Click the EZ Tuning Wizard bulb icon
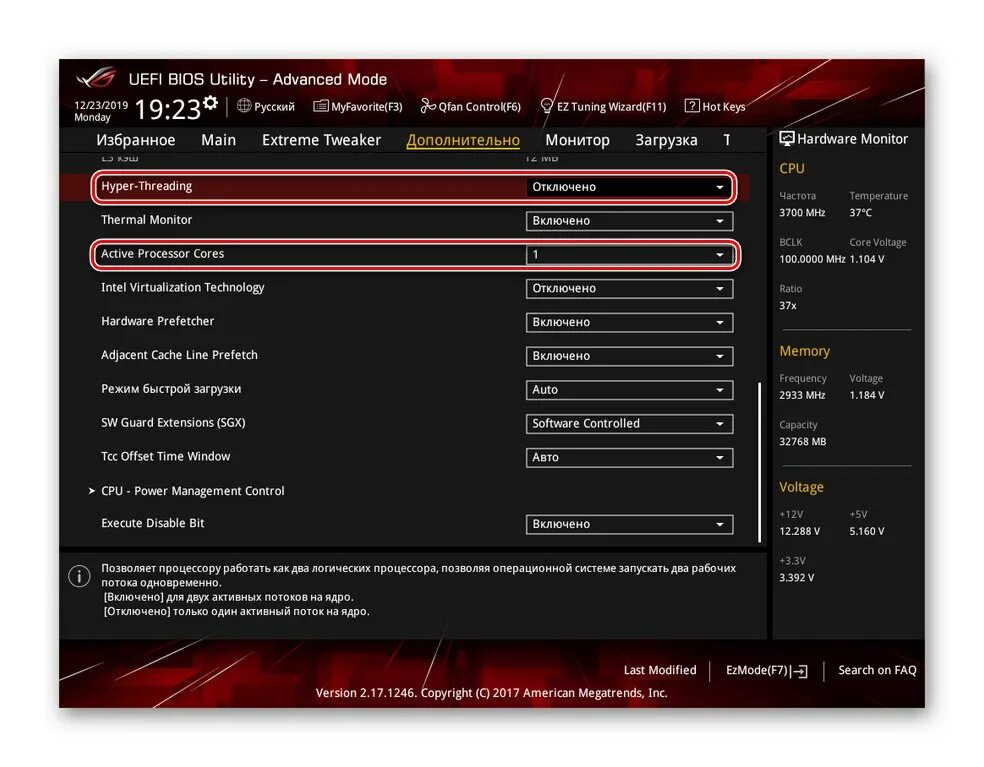984x767 pixels. click(x=547, y=105)
